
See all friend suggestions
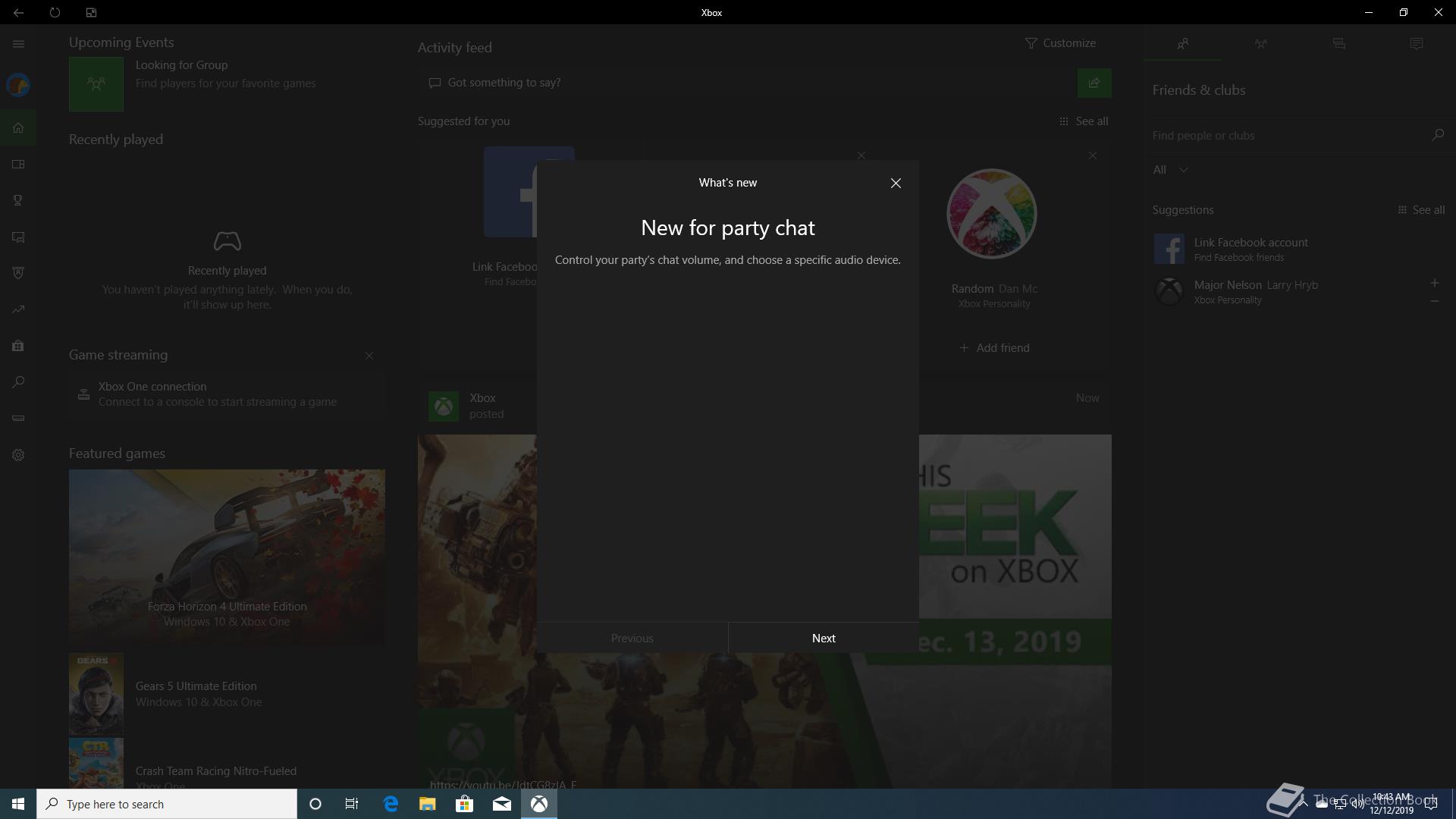point(1421,210)
